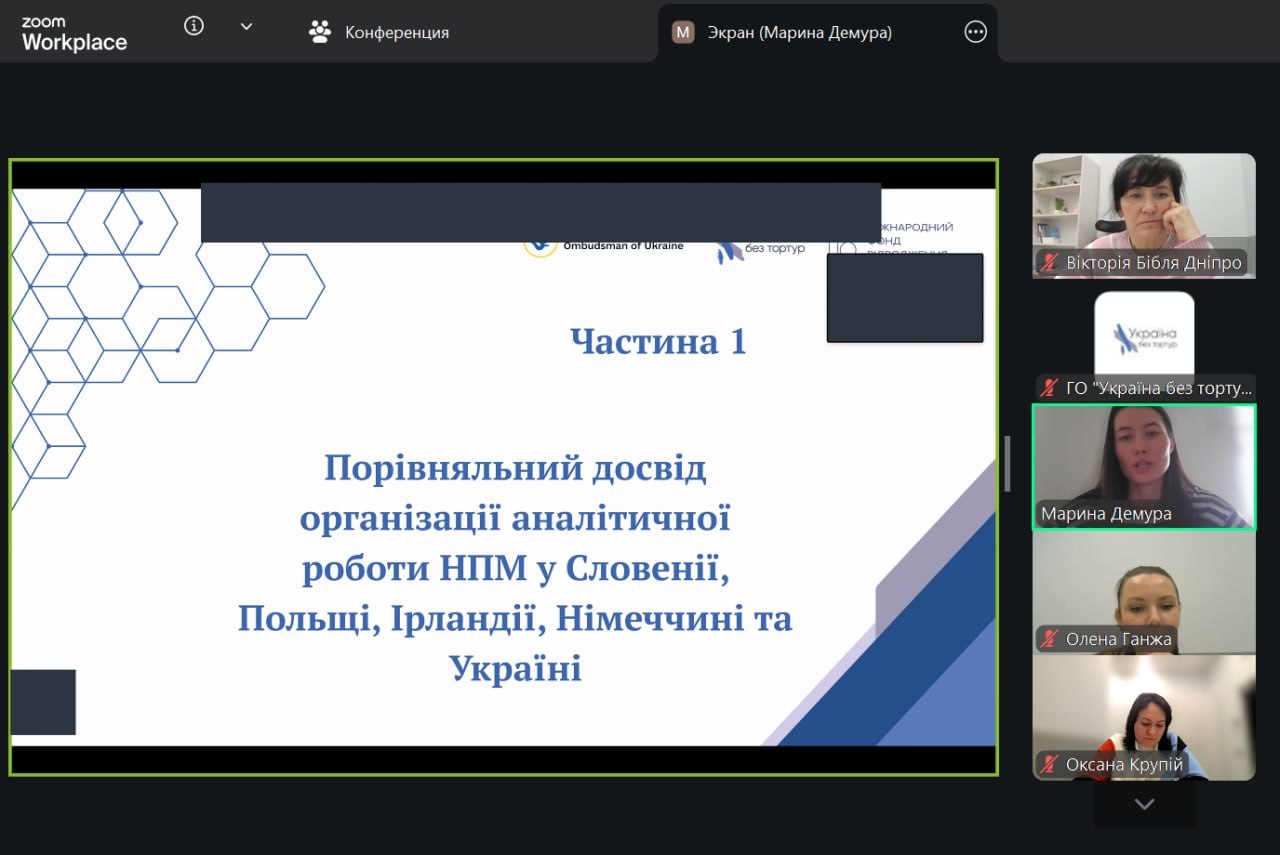The width and height of the screenshot is (1280, 855).
Task: Click the Марина Демура name label
Action: point(1106,514)
